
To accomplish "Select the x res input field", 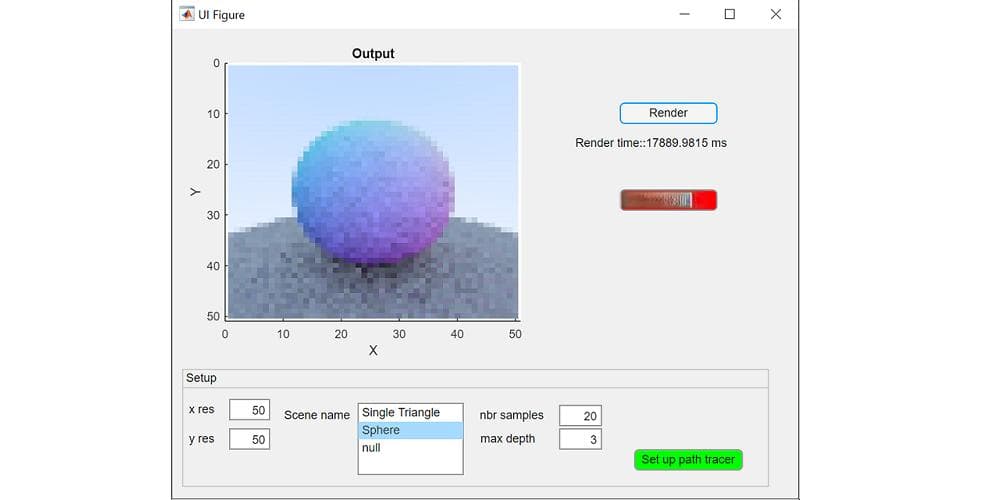I will (249, 410).
